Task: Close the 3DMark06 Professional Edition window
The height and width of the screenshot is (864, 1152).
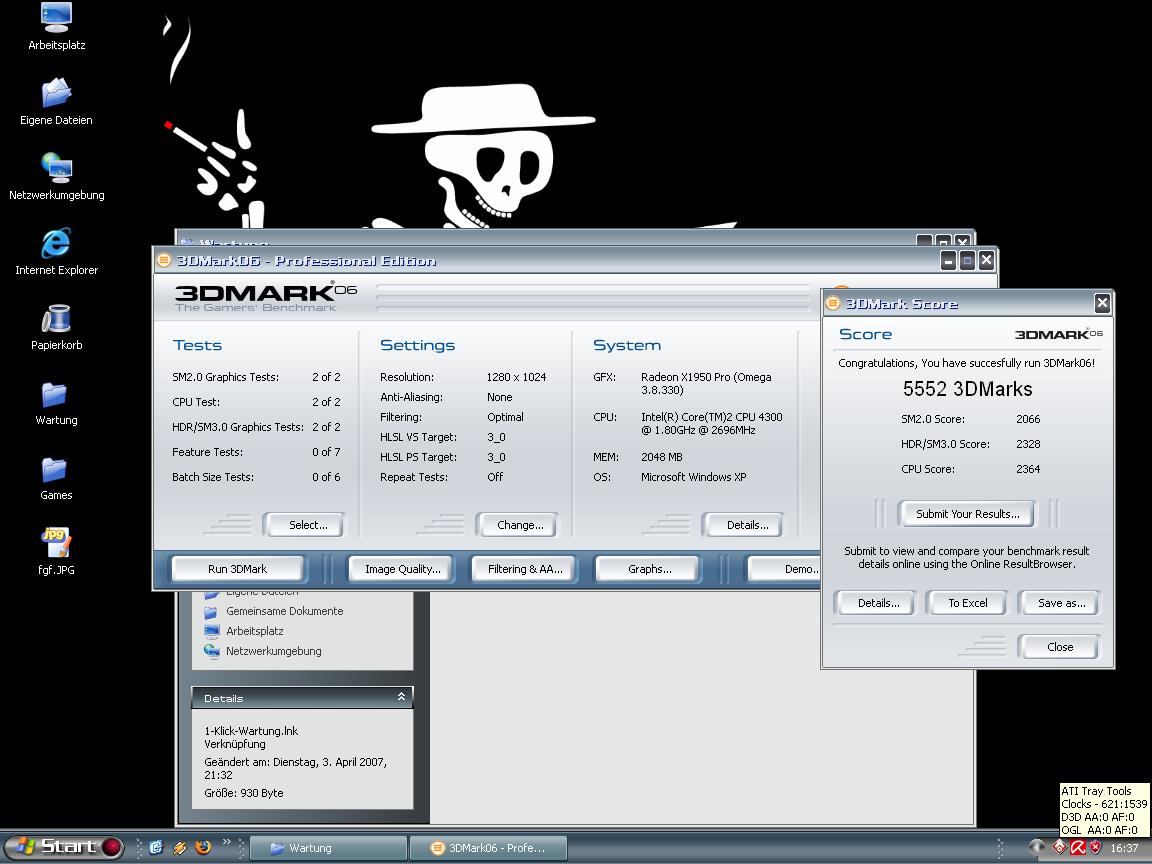Action: tap(986, 260)
